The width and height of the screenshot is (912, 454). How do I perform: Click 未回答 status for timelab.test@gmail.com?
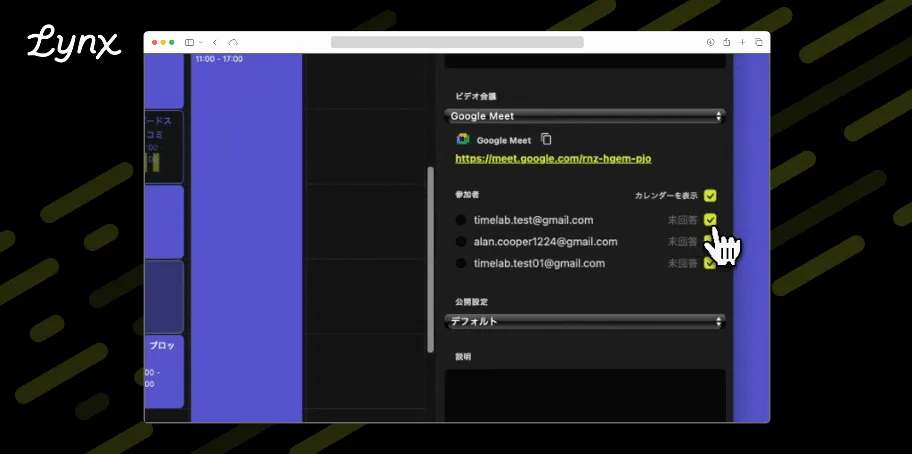(682, 220)
